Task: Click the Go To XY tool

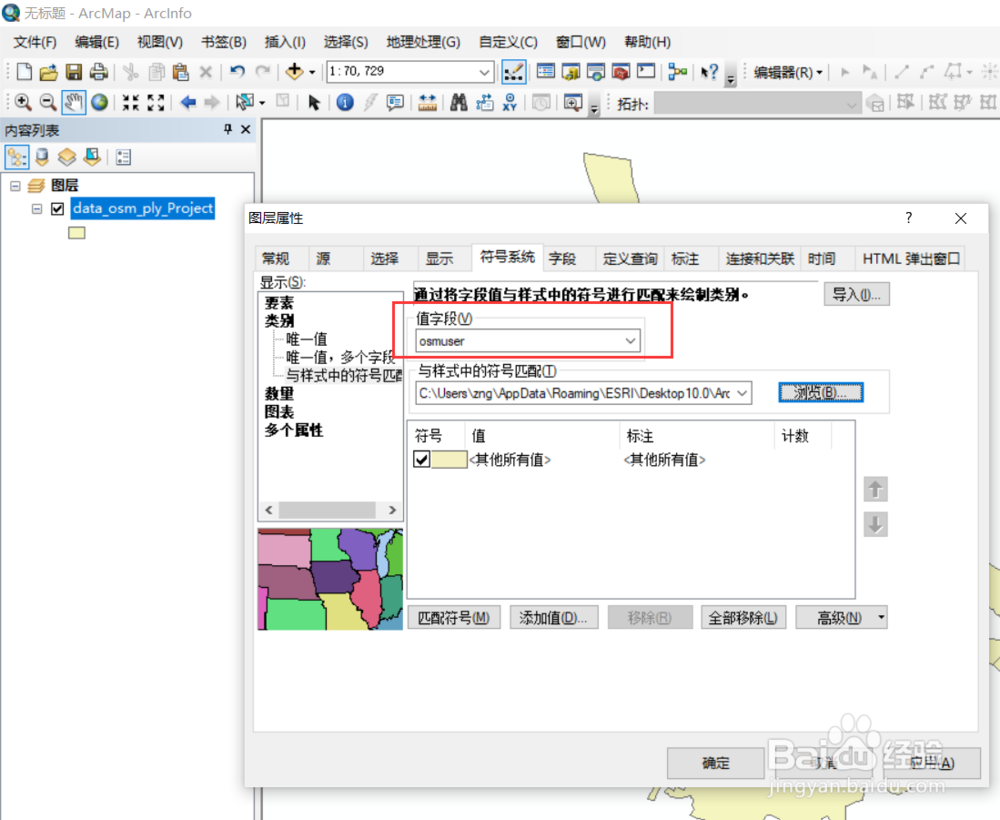Action: (x=509, y=102)
